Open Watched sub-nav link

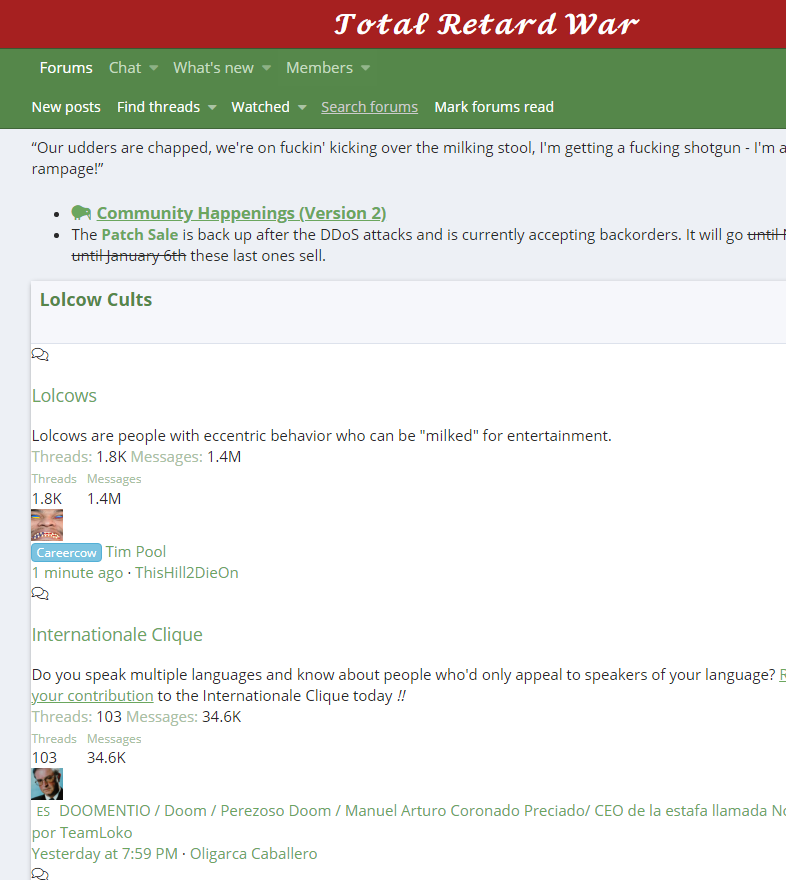pyautogui.click(x=260, y=107)
